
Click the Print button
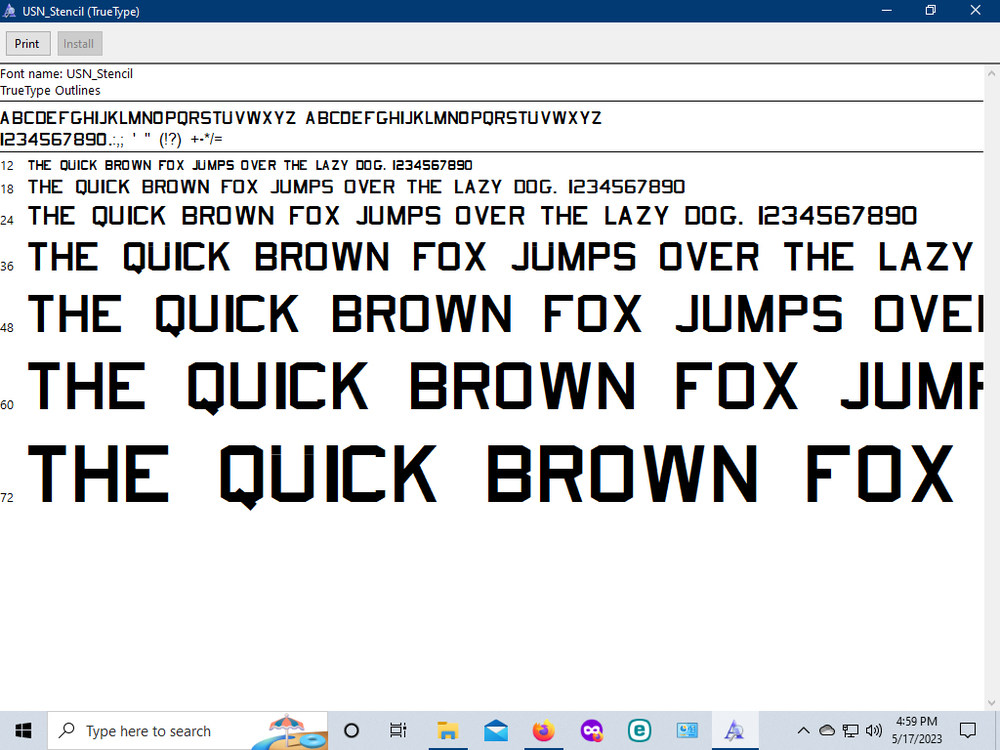pyautogui.click(x=27, y=44)
